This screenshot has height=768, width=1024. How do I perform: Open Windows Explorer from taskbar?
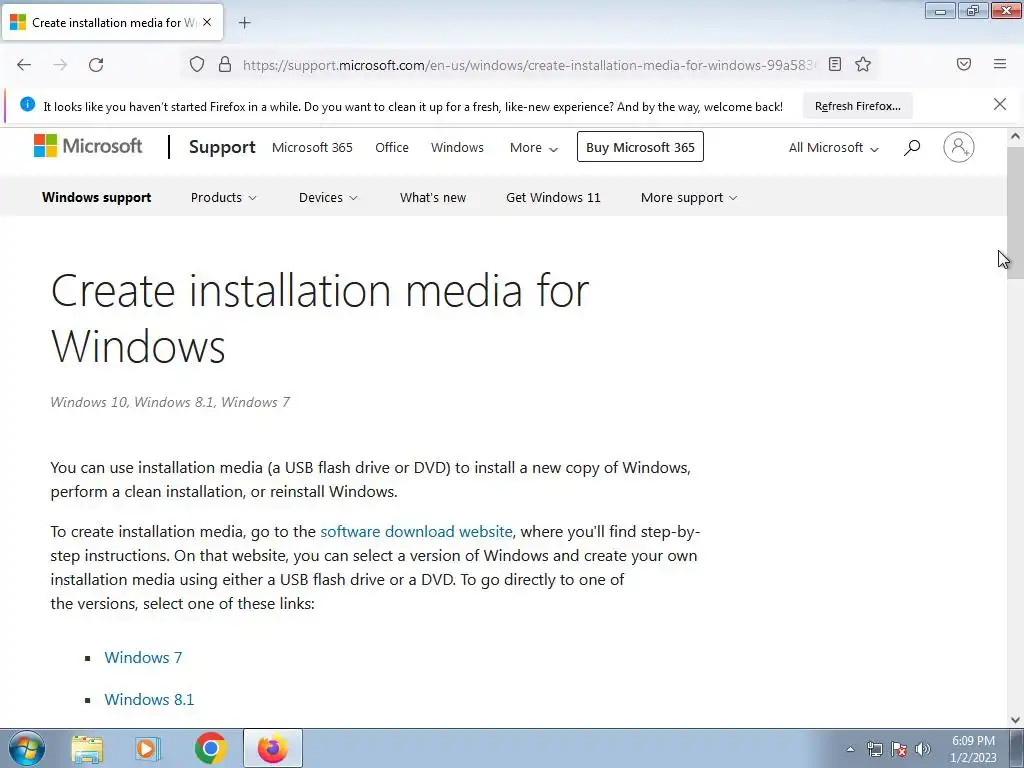(x=87, y=748)
